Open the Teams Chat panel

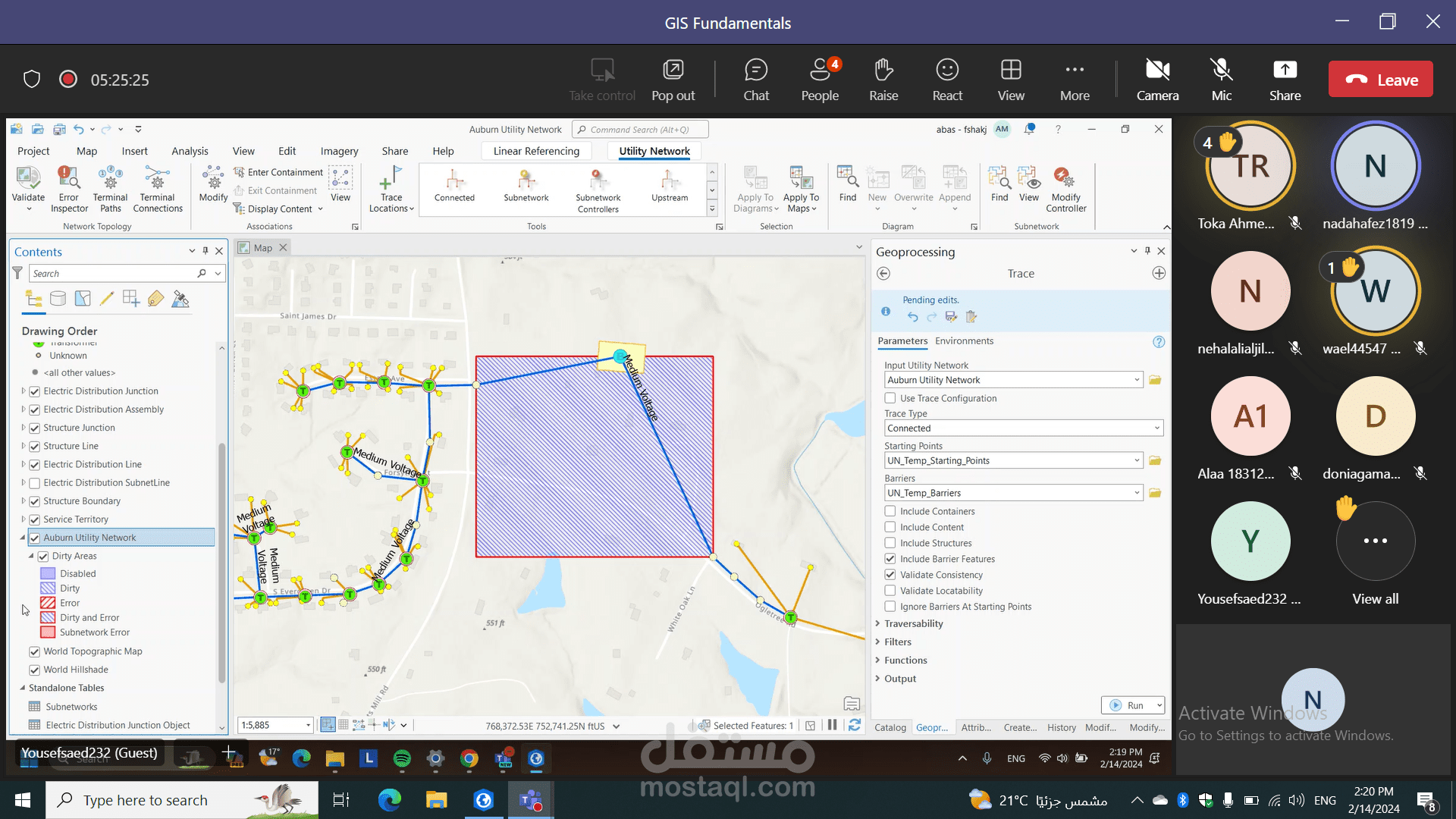point(756,80)
